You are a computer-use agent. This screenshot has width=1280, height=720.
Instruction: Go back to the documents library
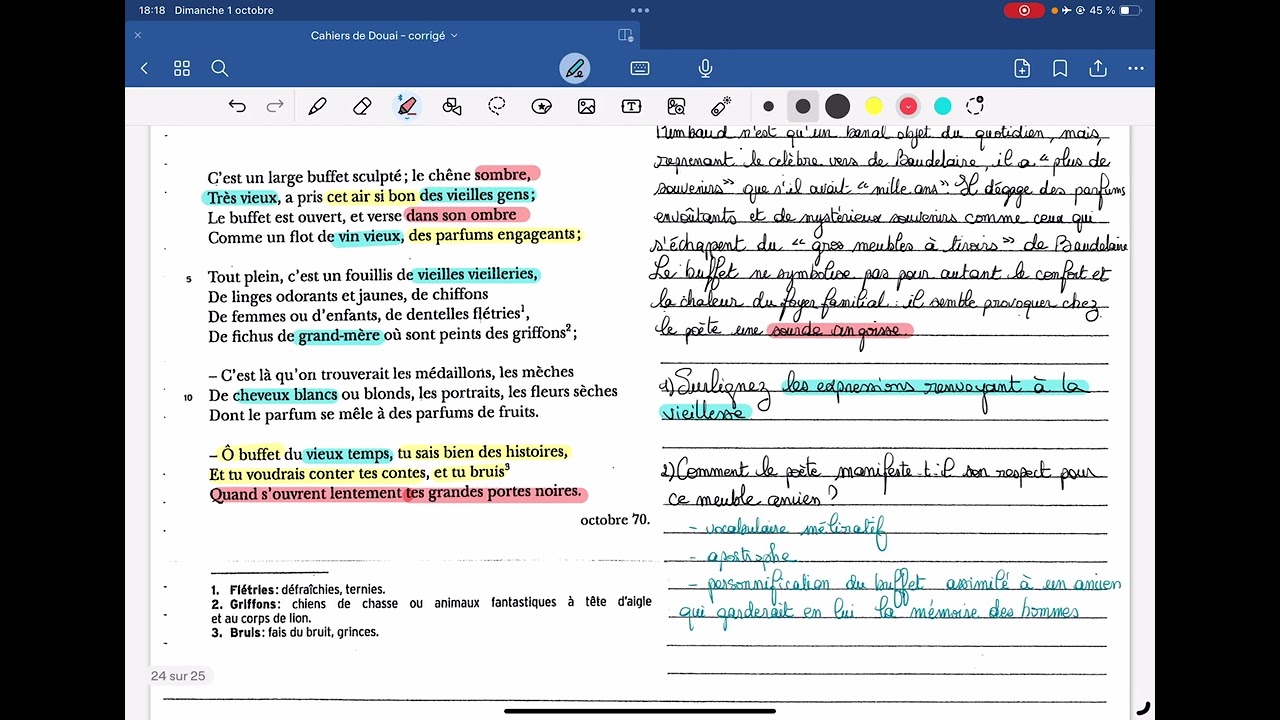[x=144, y=68]
